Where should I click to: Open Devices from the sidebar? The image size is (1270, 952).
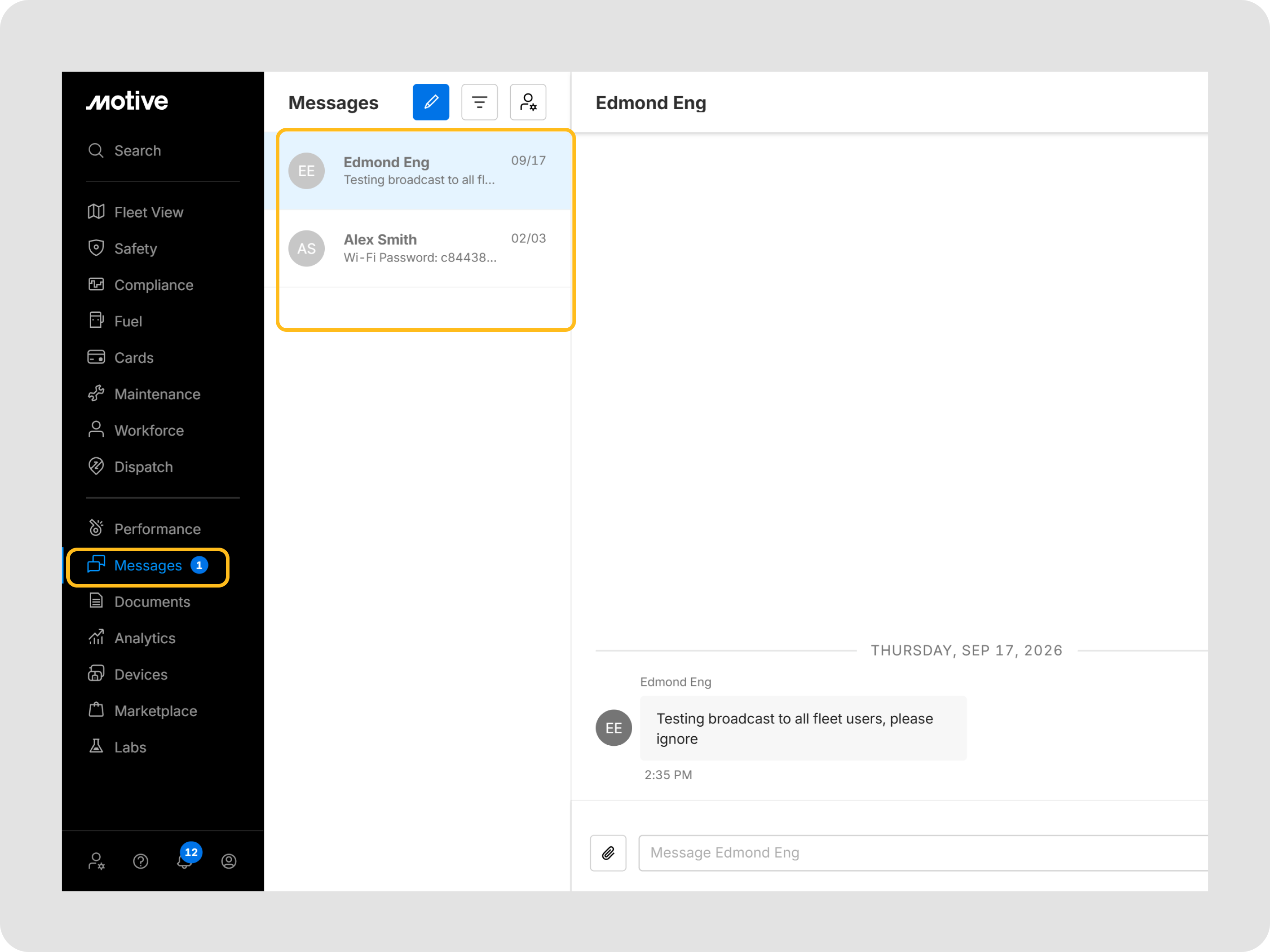pos(140,674)
